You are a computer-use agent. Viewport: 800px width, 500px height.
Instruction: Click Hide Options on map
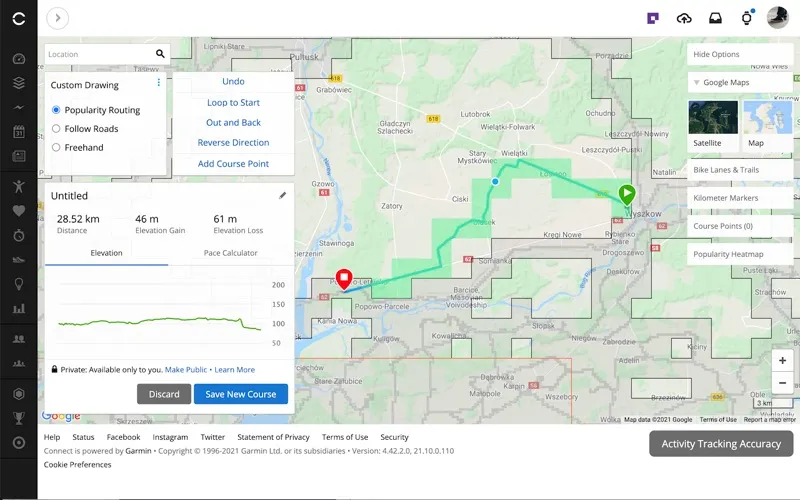(740, 54)
